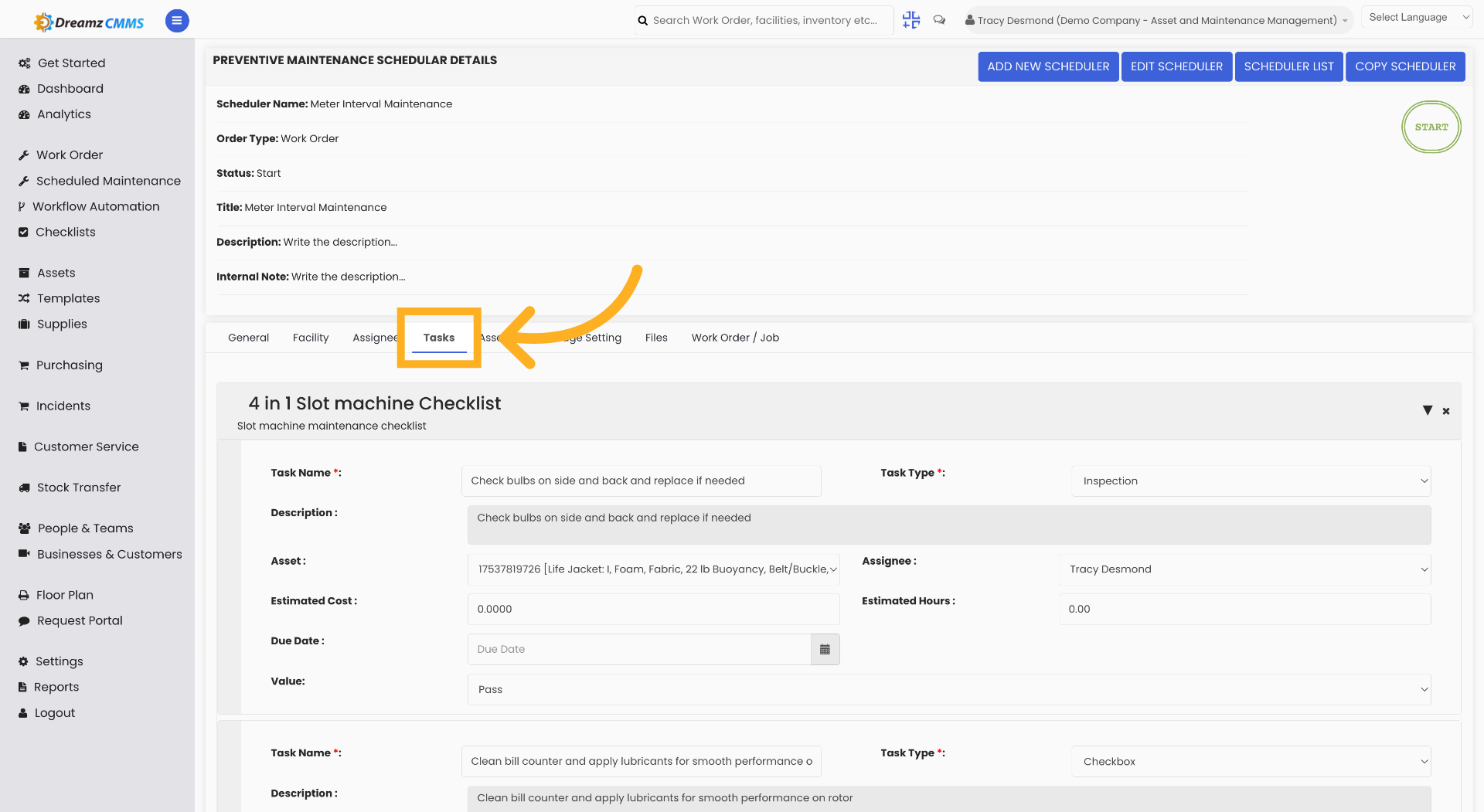The height and width of the screenshot is (812, 1484).
Task: Click the Dreamz CMMS logo
Action: pos(89,22)
